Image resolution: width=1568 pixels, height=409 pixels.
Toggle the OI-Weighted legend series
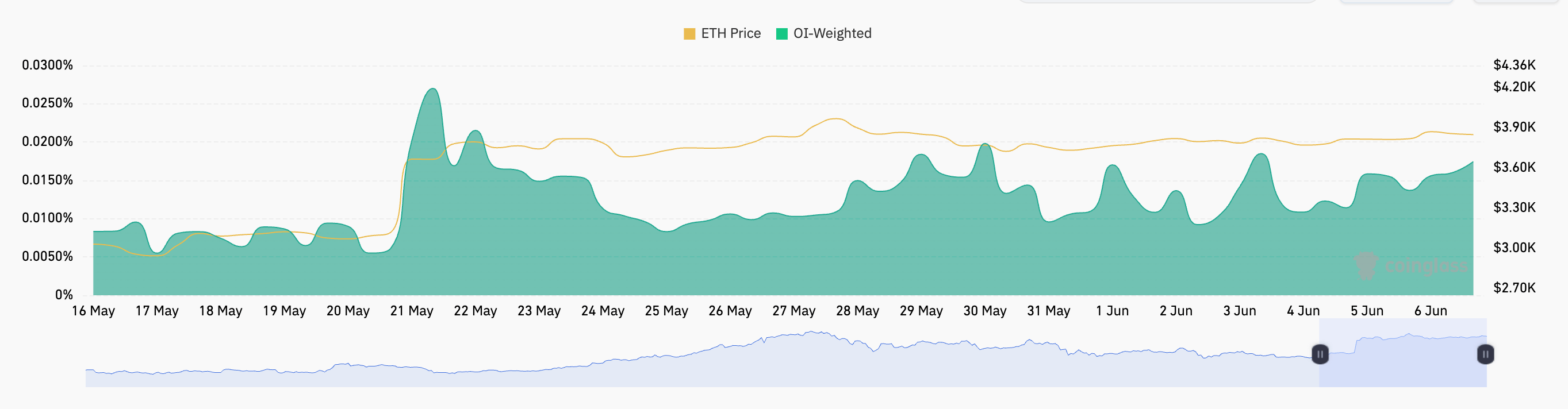832,33
